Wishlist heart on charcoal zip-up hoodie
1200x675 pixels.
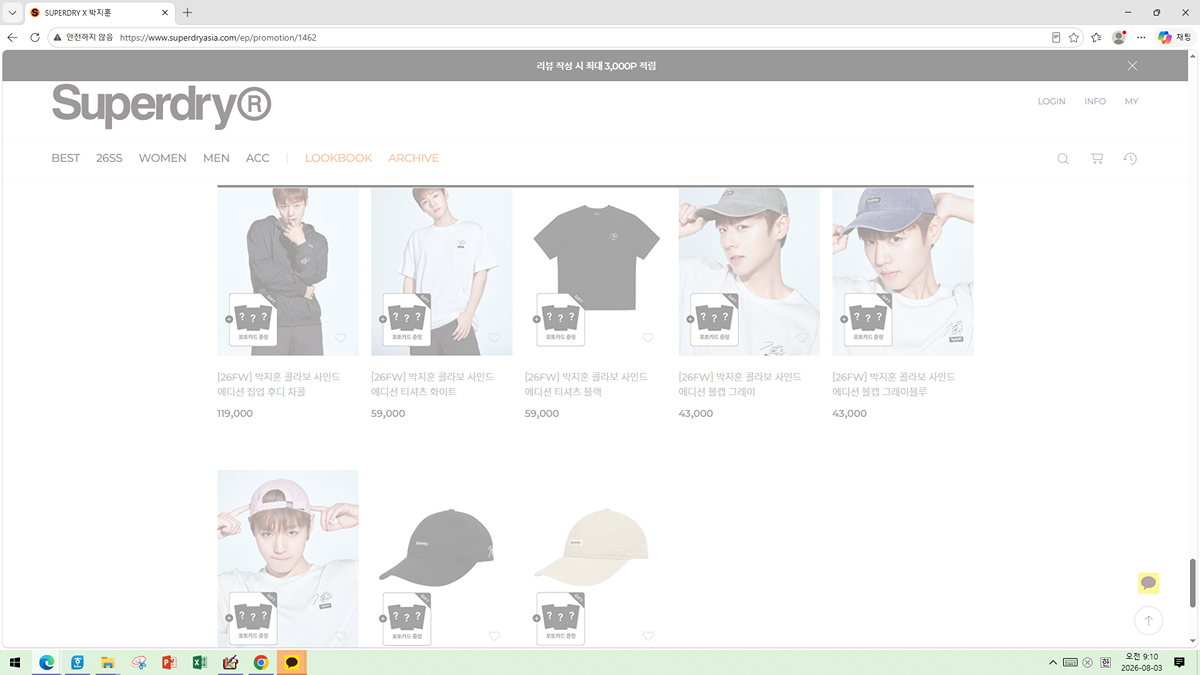(340, 338)
